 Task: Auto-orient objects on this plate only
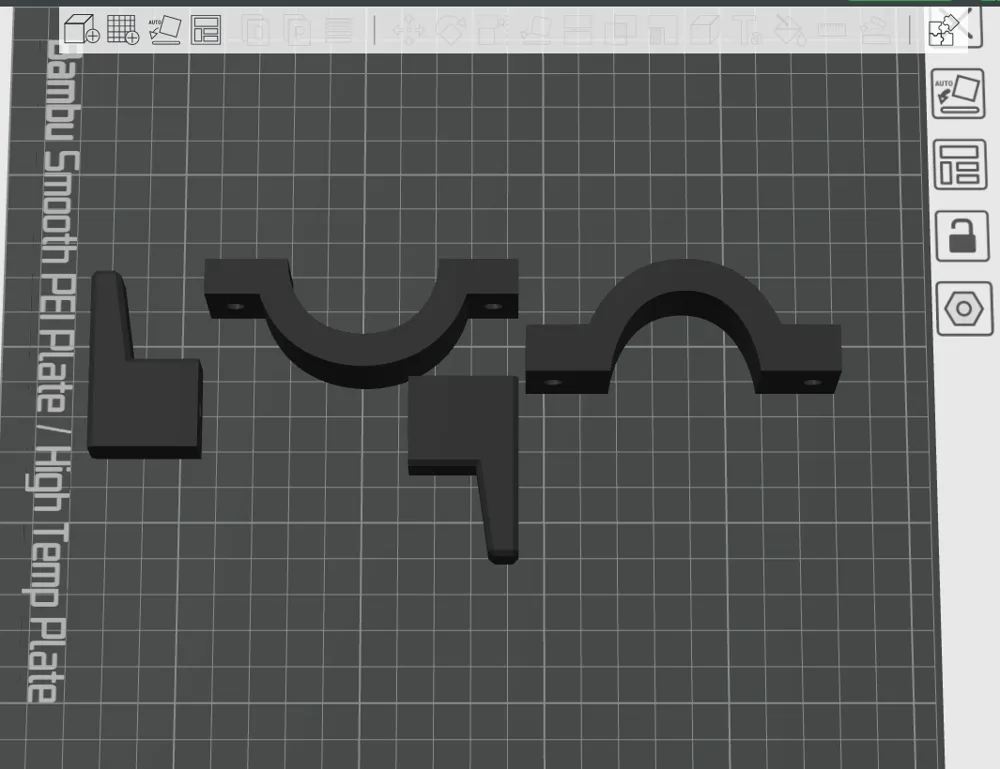tap(958, 94)
